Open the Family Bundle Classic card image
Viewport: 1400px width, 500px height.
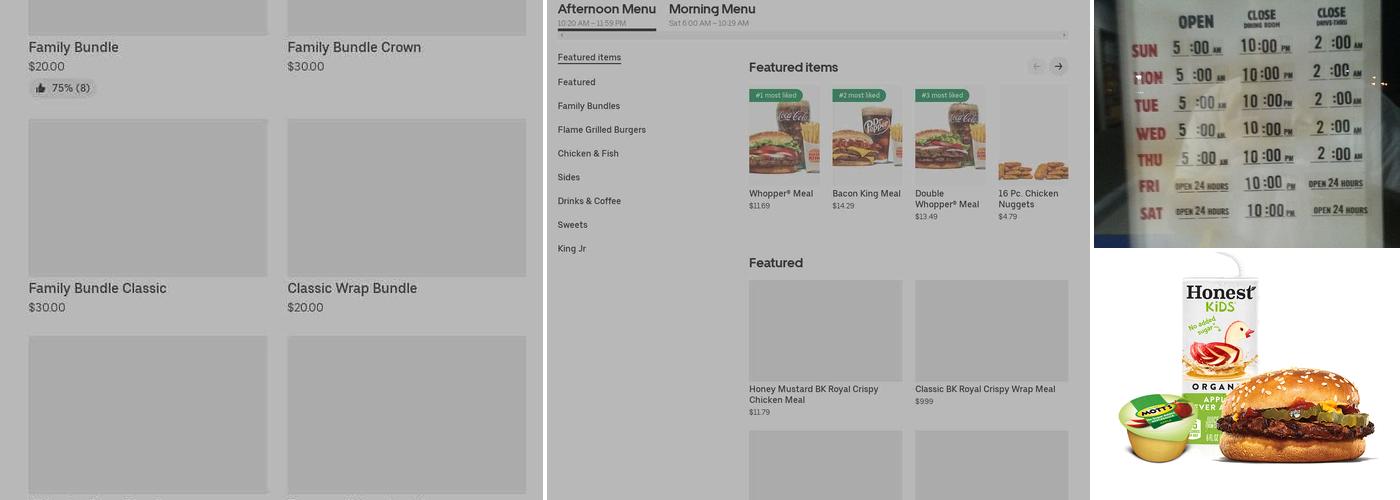click(x=148, y=198)
